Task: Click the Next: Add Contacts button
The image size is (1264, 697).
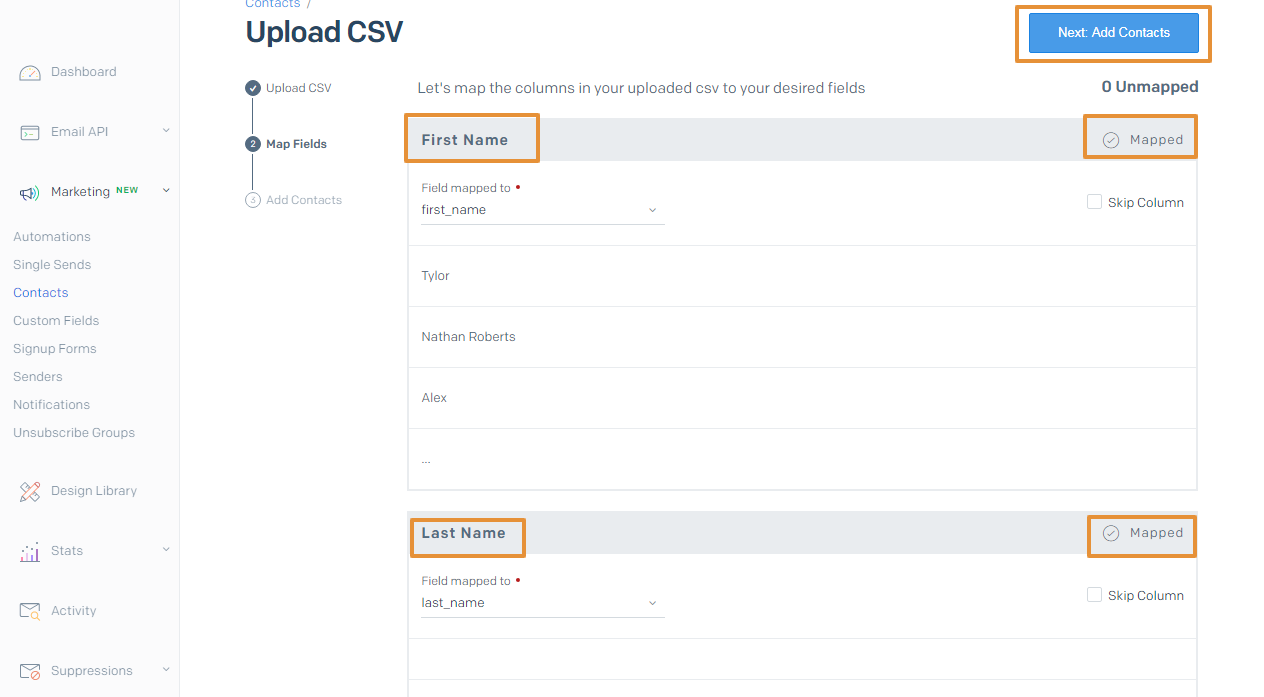Action: pos(1113,33)
